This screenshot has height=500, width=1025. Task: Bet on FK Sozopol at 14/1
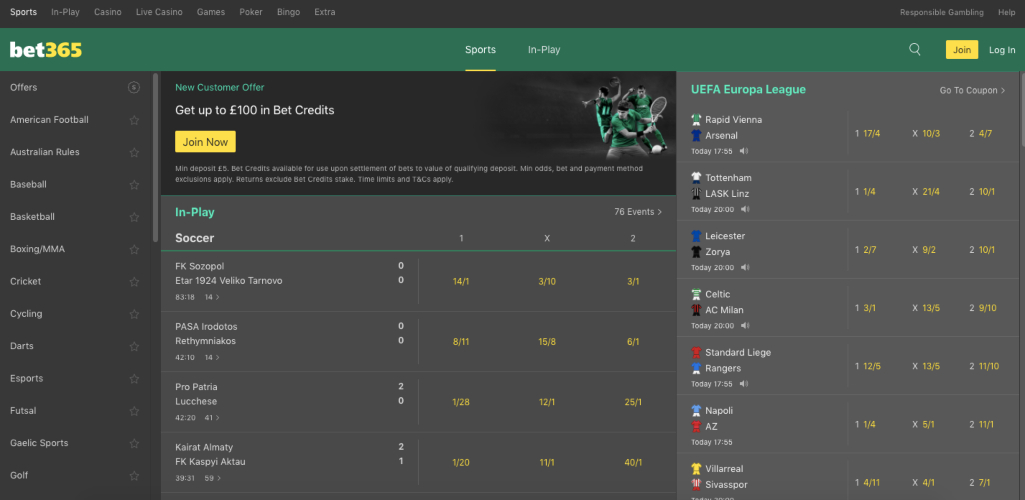click(x=462, y=281)
